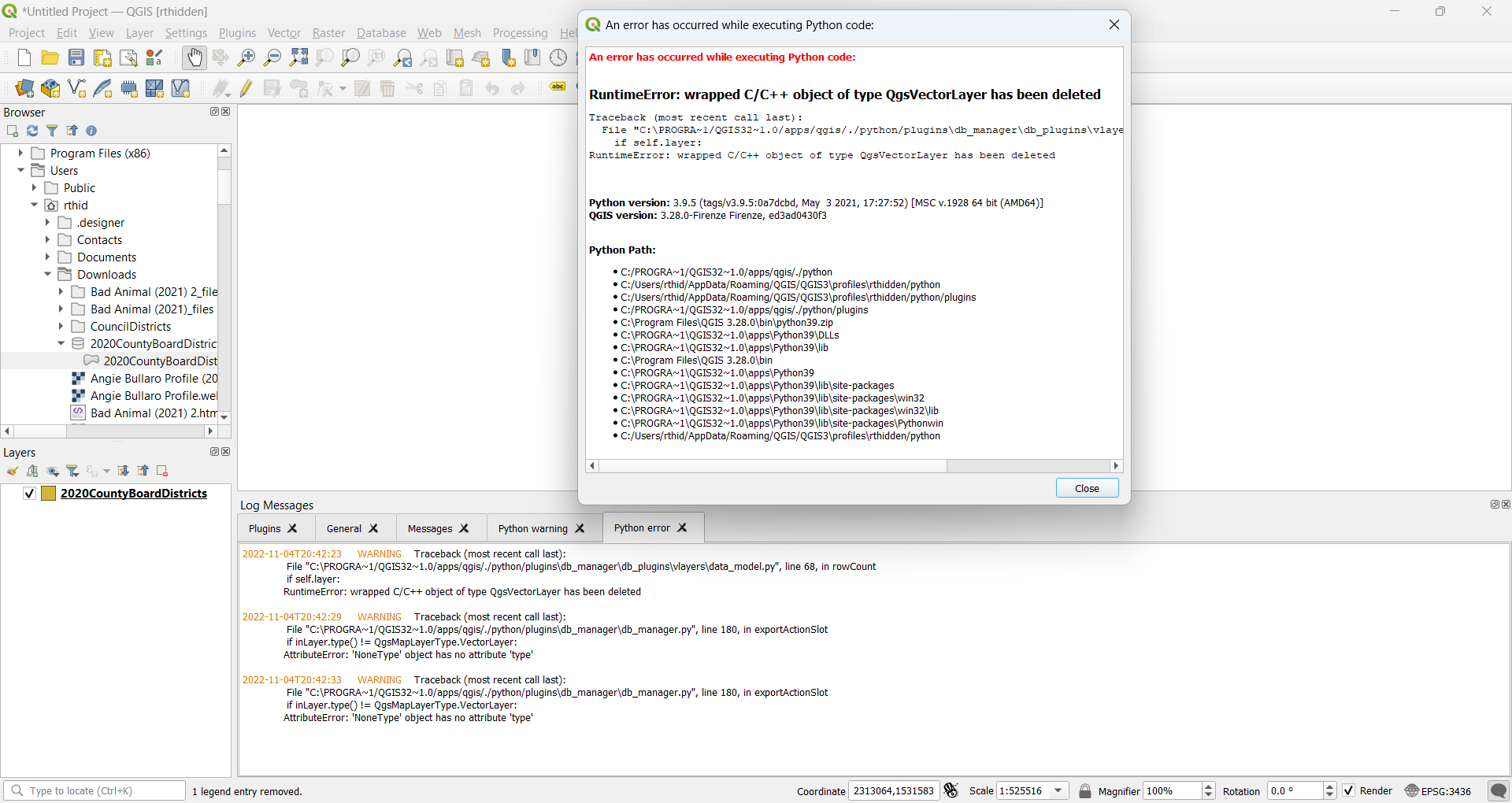1512x803 pixels.
Task: Open the Processing menu
Action: (x=520, y=33)
